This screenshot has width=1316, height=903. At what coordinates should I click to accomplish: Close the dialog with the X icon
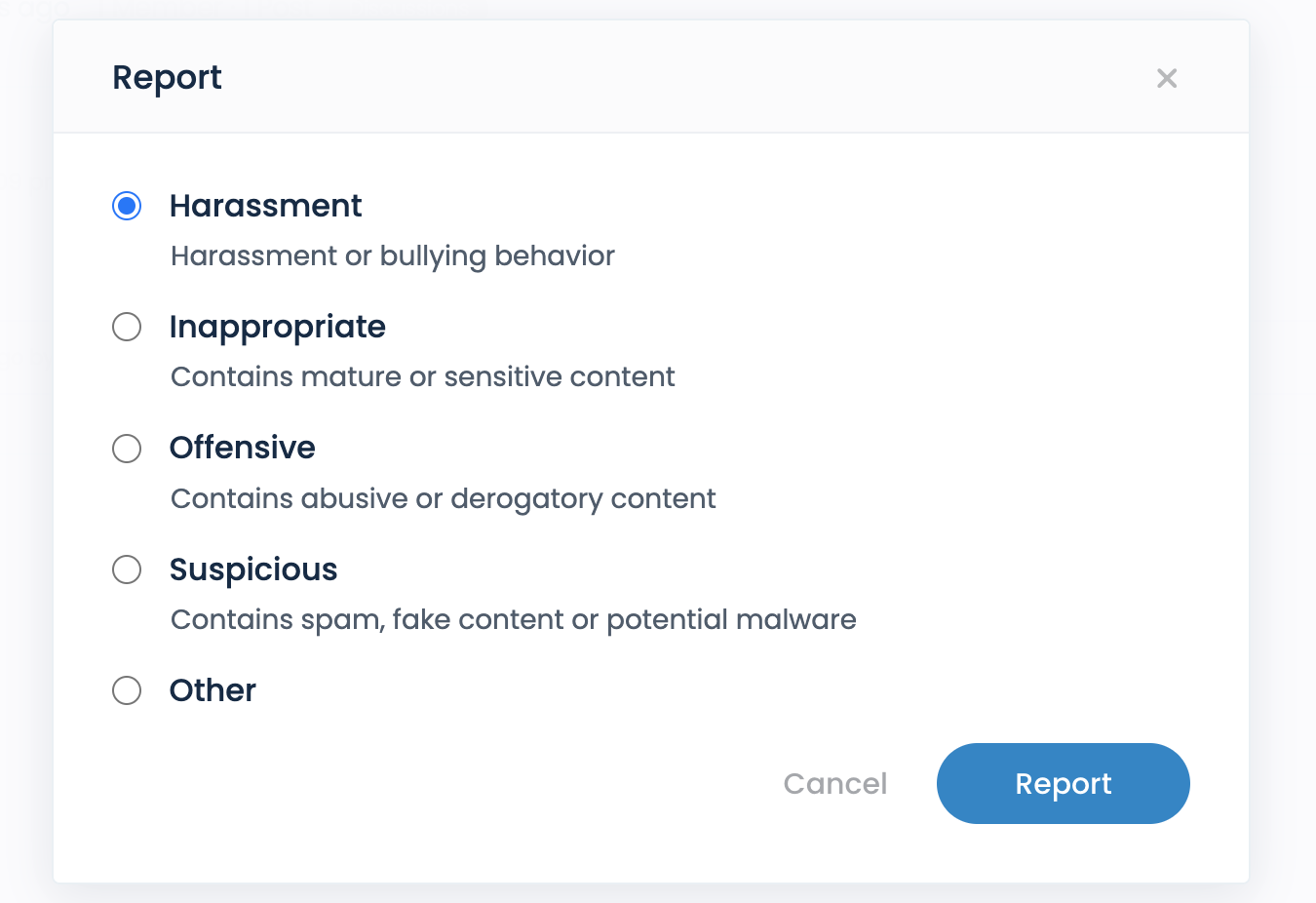click(x=1167, y=78)
